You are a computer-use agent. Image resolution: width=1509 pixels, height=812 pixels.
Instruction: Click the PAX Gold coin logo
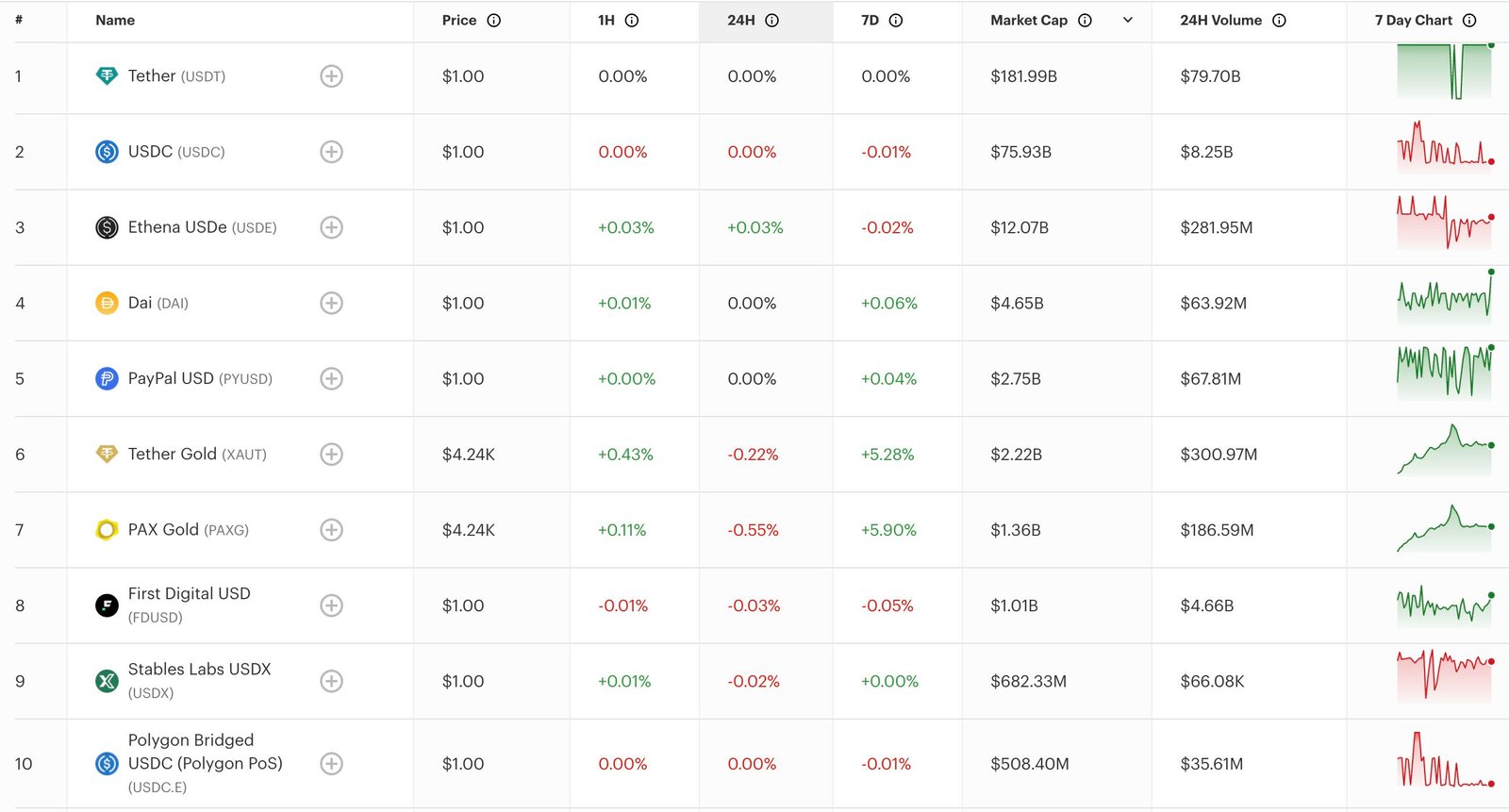tap(107, 530)
